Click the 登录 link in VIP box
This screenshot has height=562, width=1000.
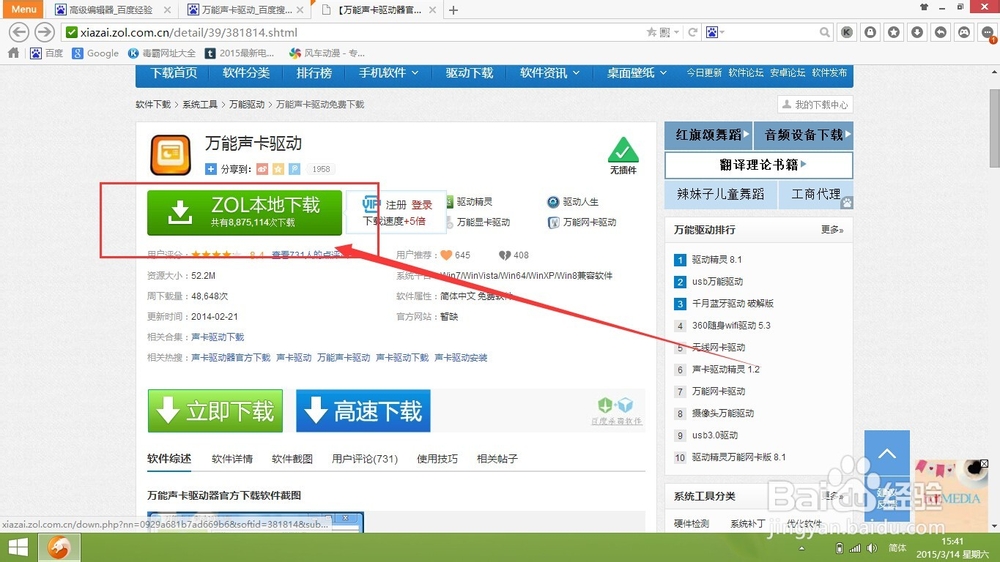pyautogui.click(x=422, y=205)
